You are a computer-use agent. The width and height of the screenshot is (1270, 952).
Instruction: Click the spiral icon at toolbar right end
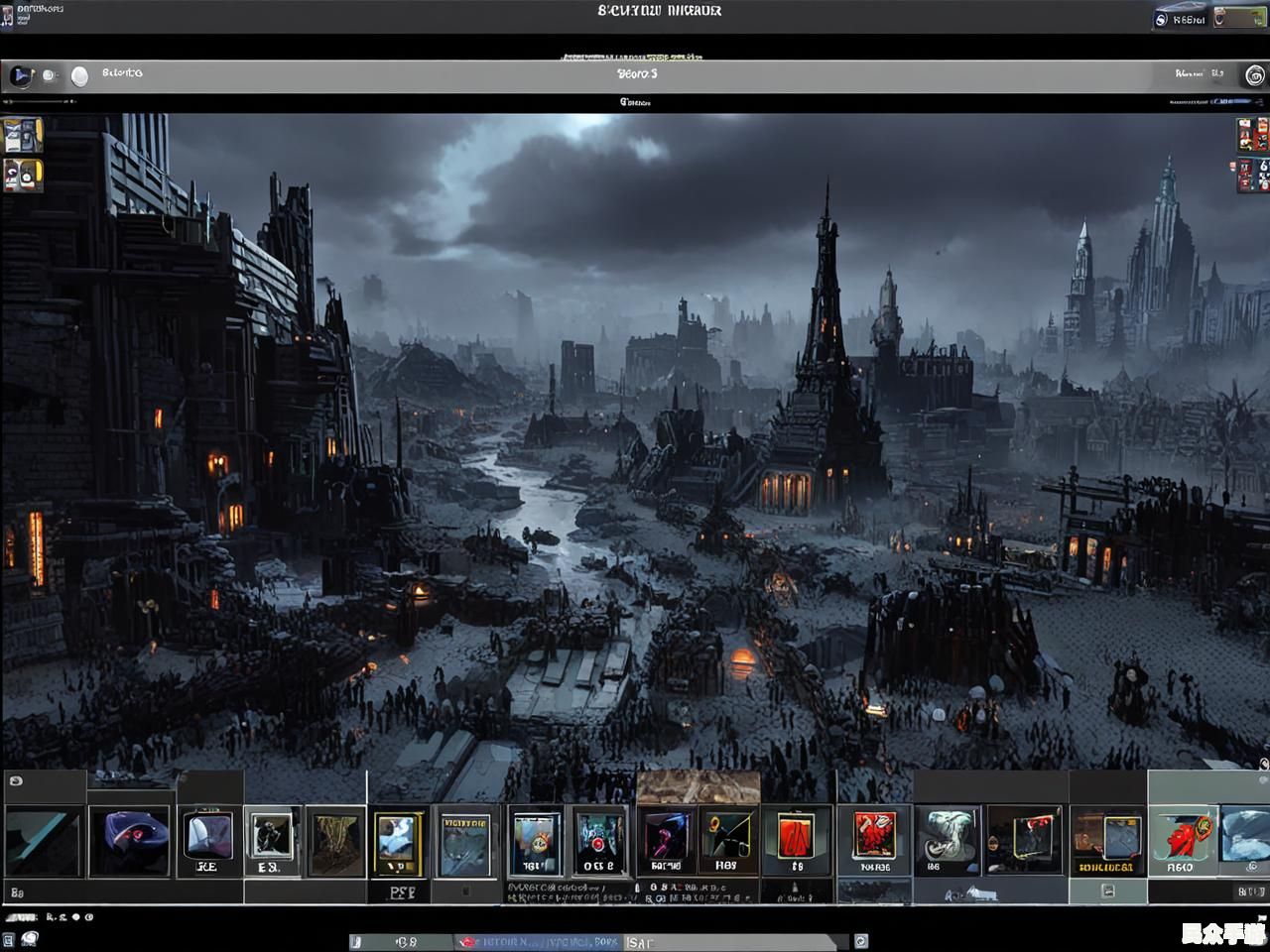1254,76
